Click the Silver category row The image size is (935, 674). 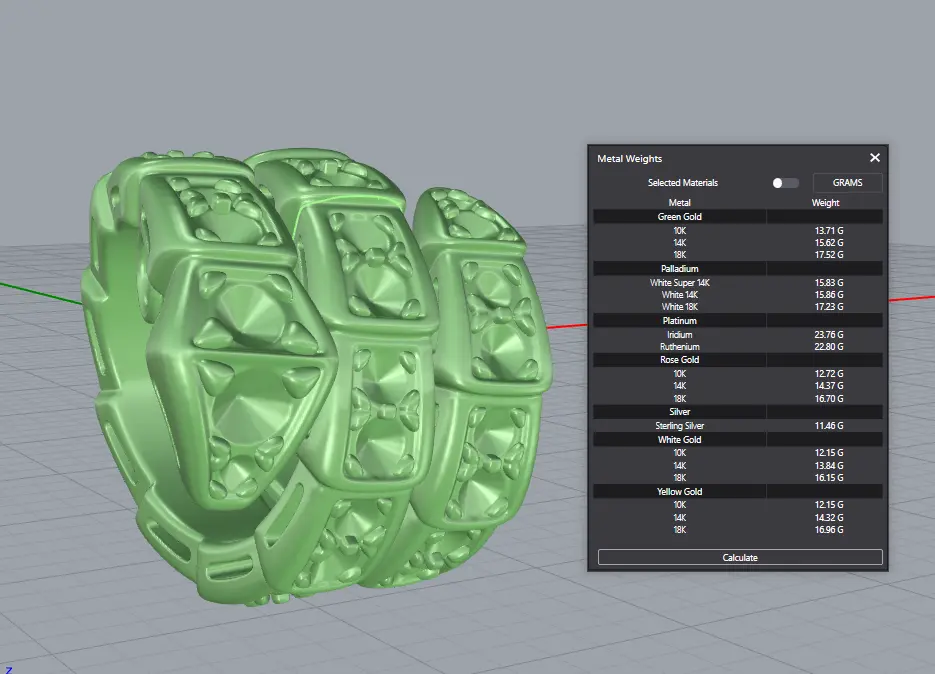click(680, 412)
